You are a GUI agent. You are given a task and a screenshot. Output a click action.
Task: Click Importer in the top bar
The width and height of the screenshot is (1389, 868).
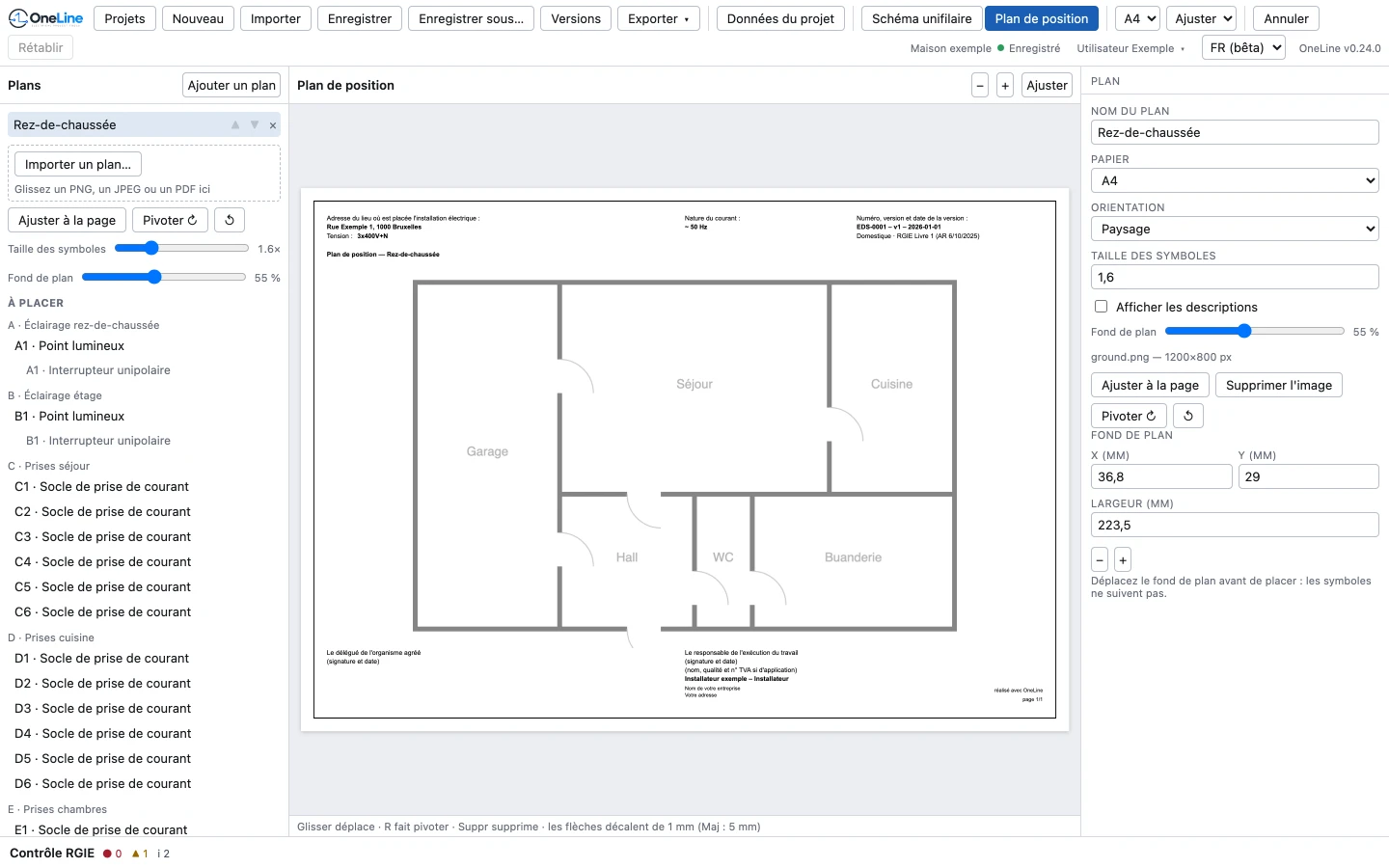[276, 18]
